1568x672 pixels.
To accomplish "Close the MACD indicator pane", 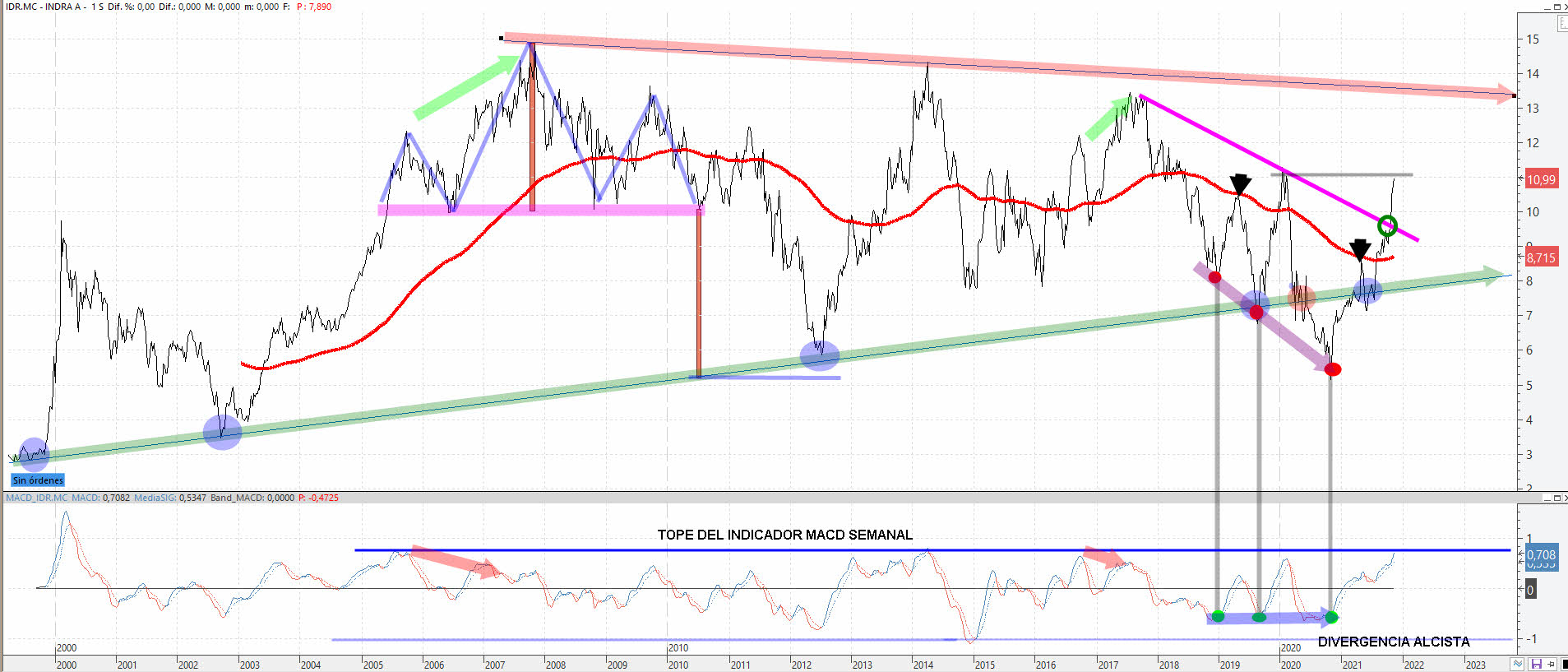I will tap(1565, 498).
